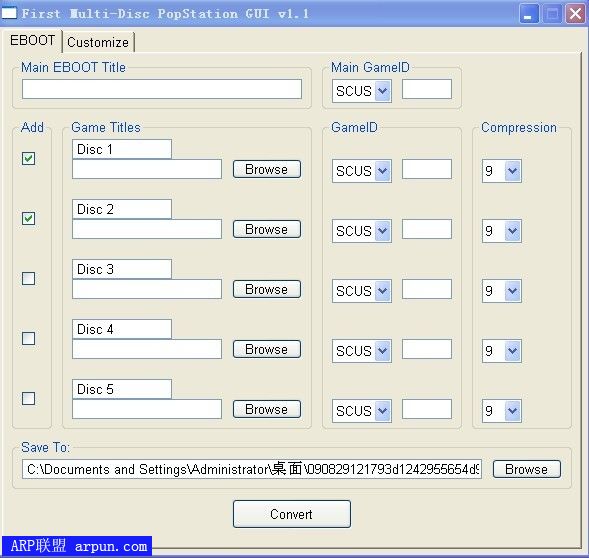Open the Disc 3 compression level dropdown
The image size is (589, 558).
(x=501, y=291)
